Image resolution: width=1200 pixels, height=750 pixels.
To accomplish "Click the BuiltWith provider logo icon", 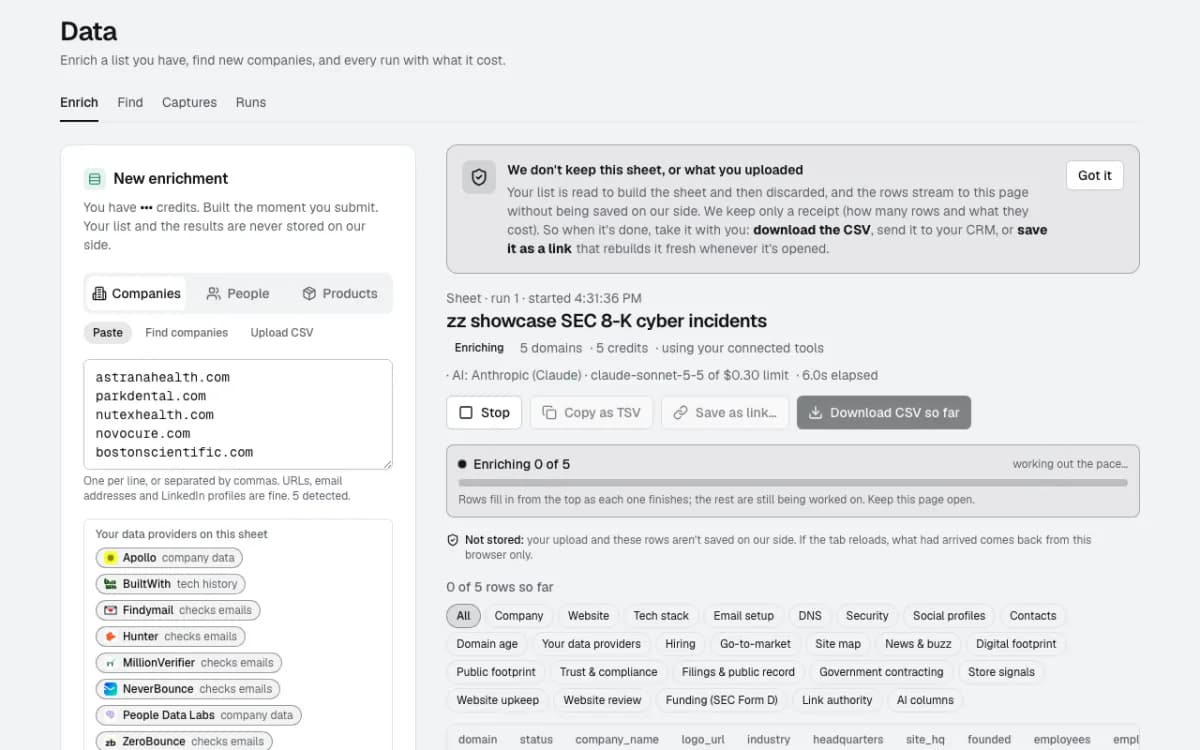I will click(x=111, y=584).
